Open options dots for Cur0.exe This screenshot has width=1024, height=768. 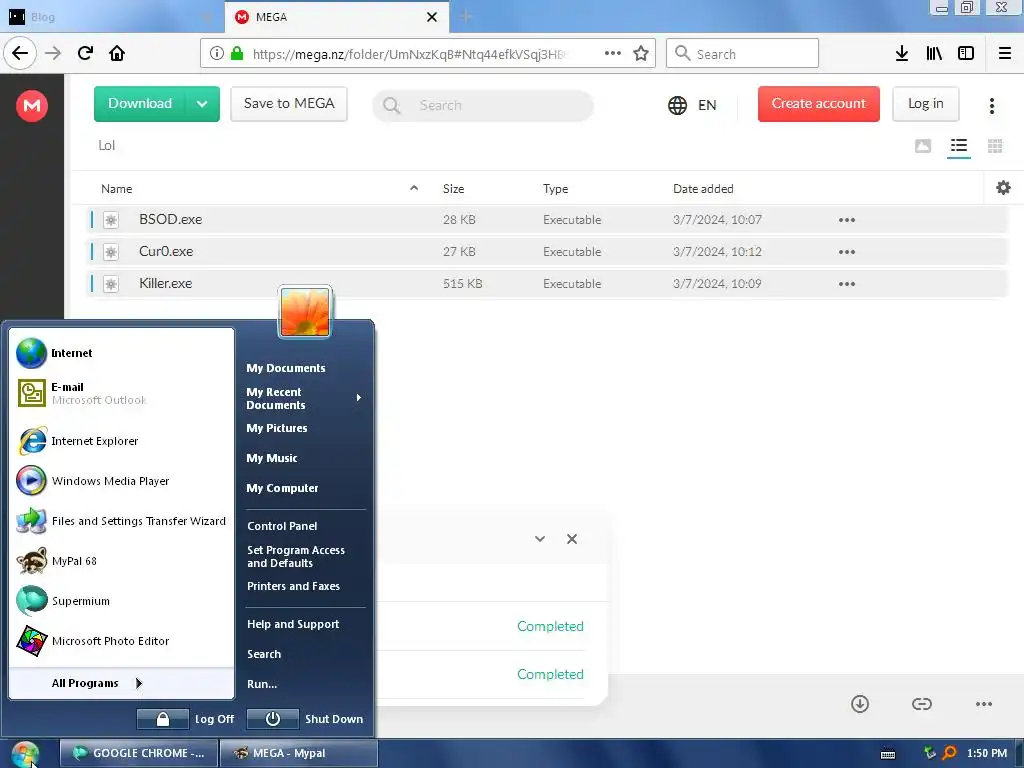[x=846, y=252]
